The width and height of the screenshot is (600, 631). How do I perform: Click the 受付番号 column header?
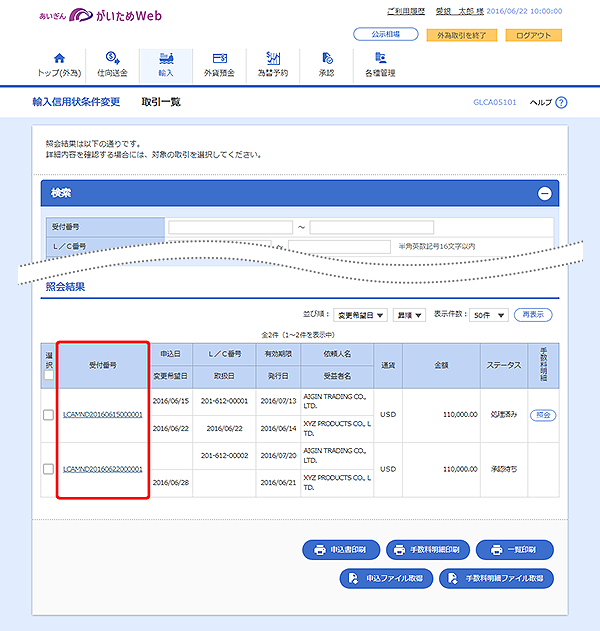[103, 365]
